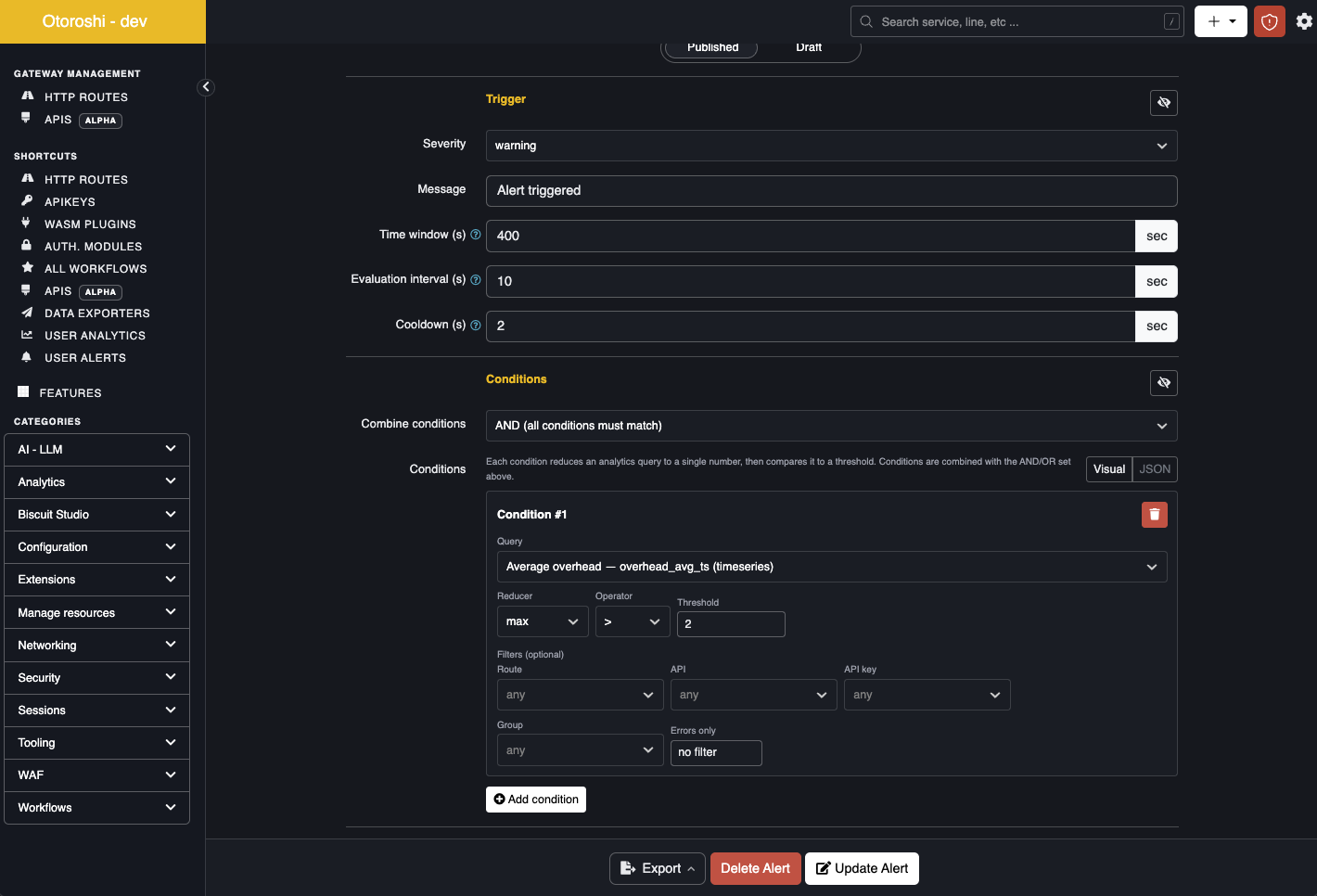Click the WASM Plugins plug icon

26,223
